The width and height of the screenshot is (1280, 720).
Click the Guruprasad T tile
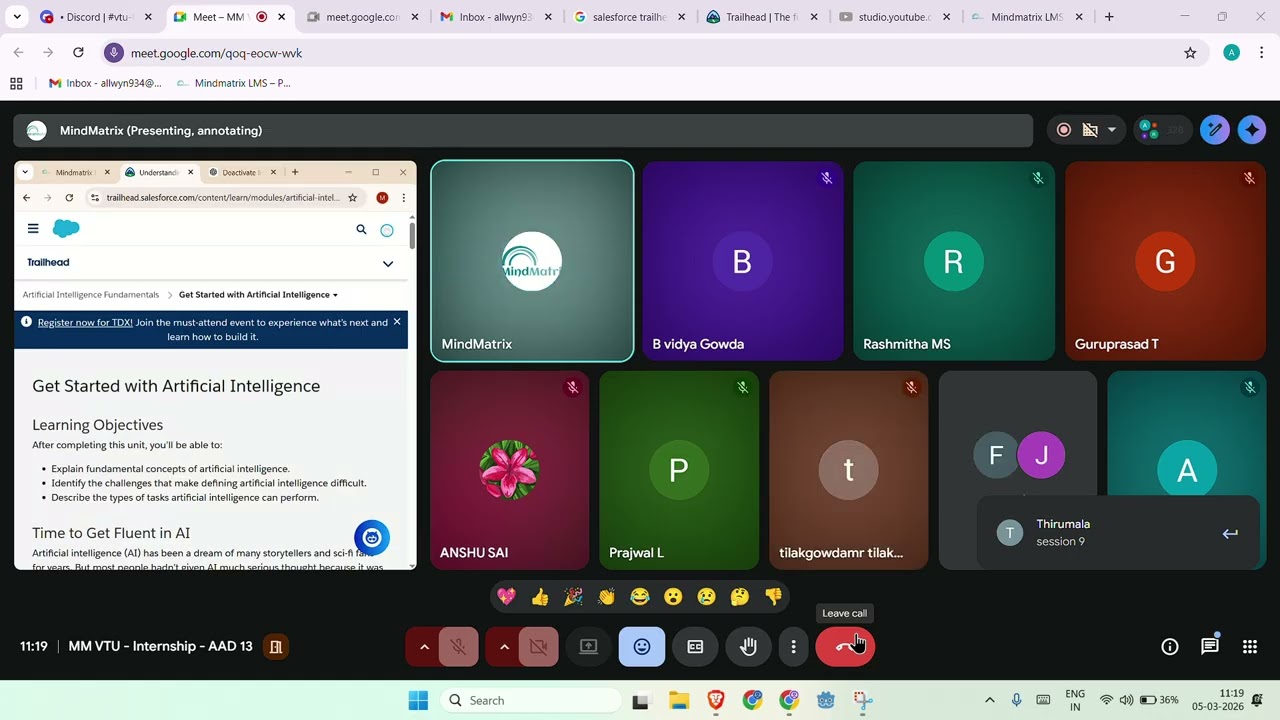point(1165,261)
